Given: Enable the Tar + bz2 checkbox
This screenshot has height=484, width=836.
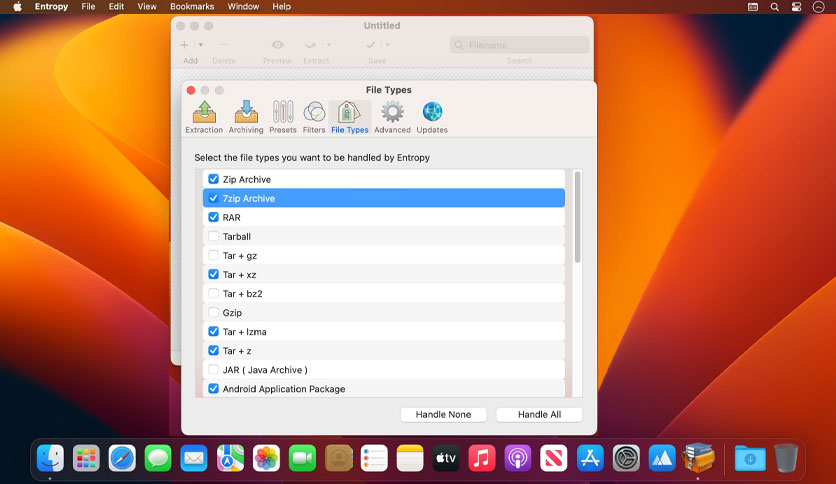Looking at the screenshot, I should click(x=213, y=293).
